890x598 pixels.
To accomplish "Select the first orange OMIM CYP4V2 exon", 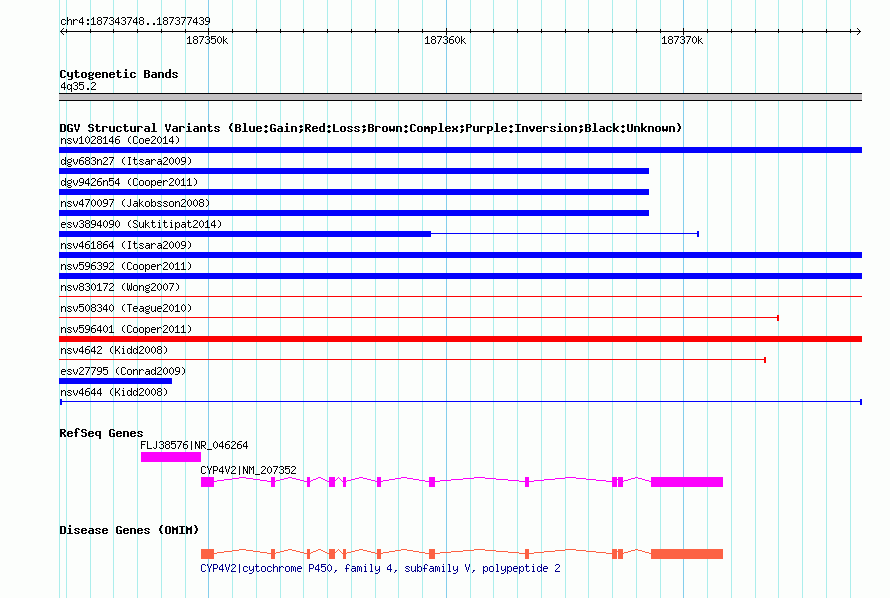I will (207, 554).
